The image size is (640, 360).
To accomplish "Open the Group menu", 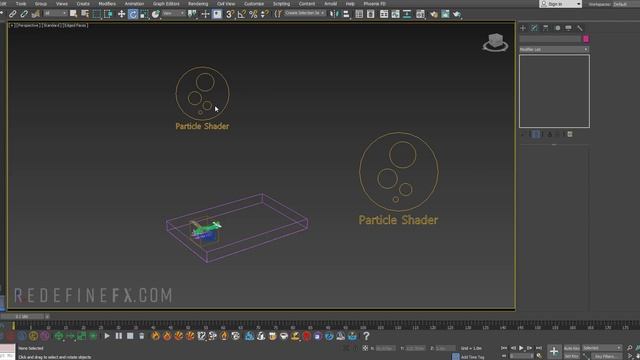I will pyautogui.click(x=41, y=4).
